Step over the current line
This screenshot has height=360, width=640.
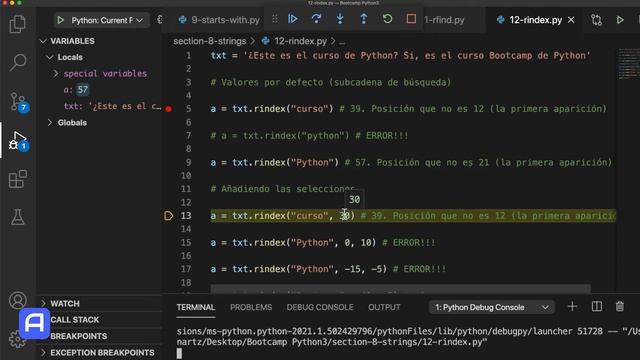pyautogui.click(x=316, y=19)
